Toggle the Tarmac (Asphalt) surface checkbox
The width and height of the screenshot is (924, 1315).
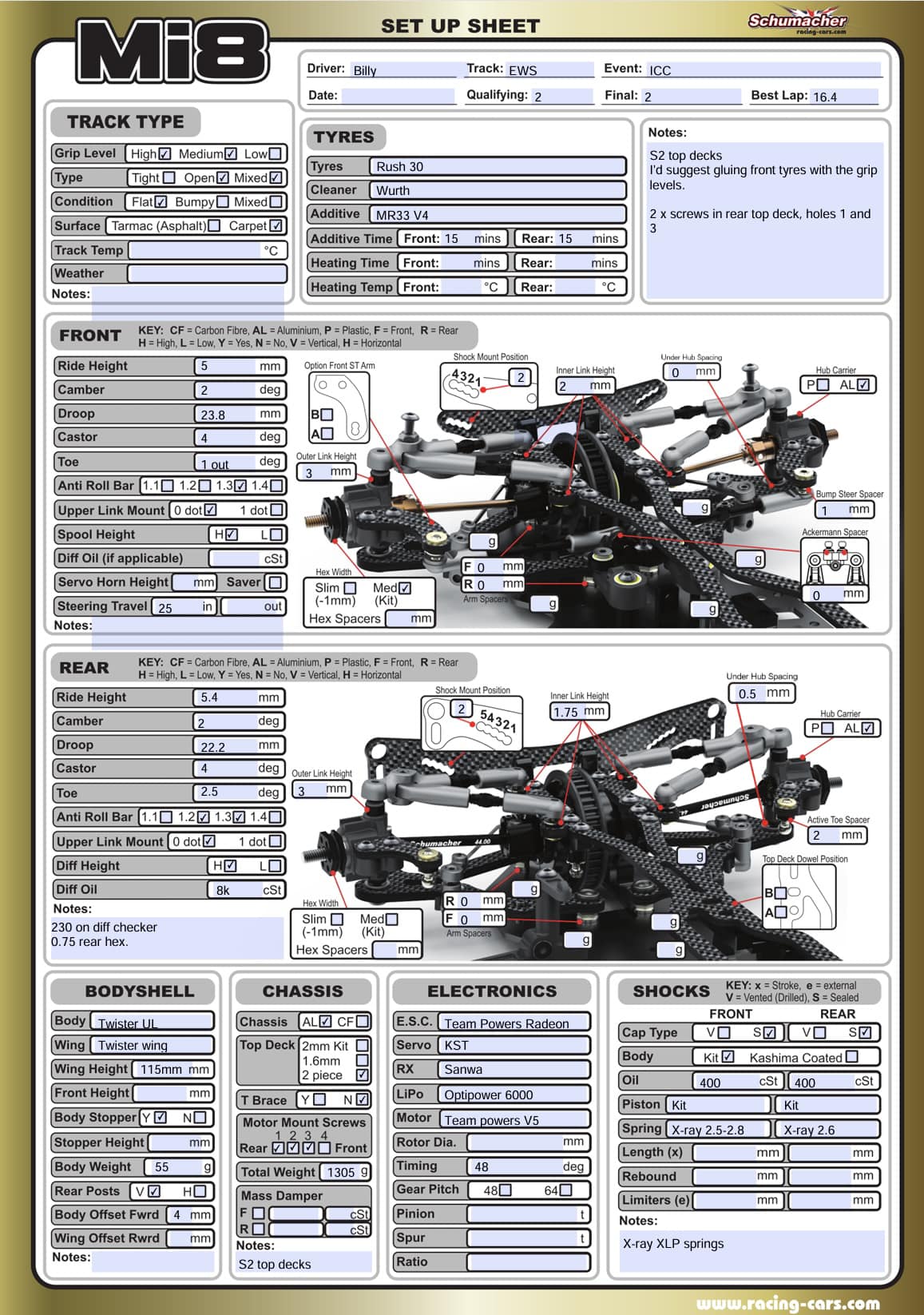coord(214,226)
